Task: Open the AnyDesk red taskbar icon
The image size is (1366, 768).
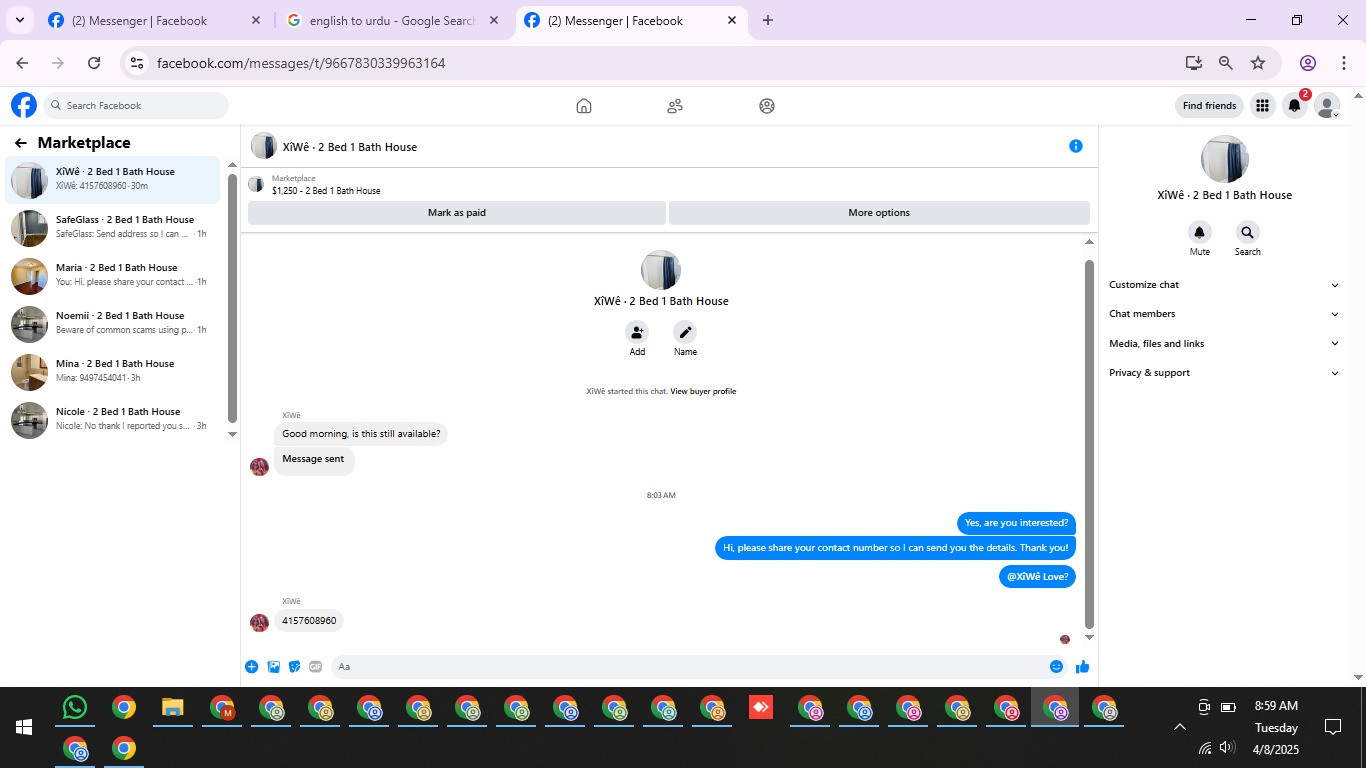Action: [x=761, y=708]
